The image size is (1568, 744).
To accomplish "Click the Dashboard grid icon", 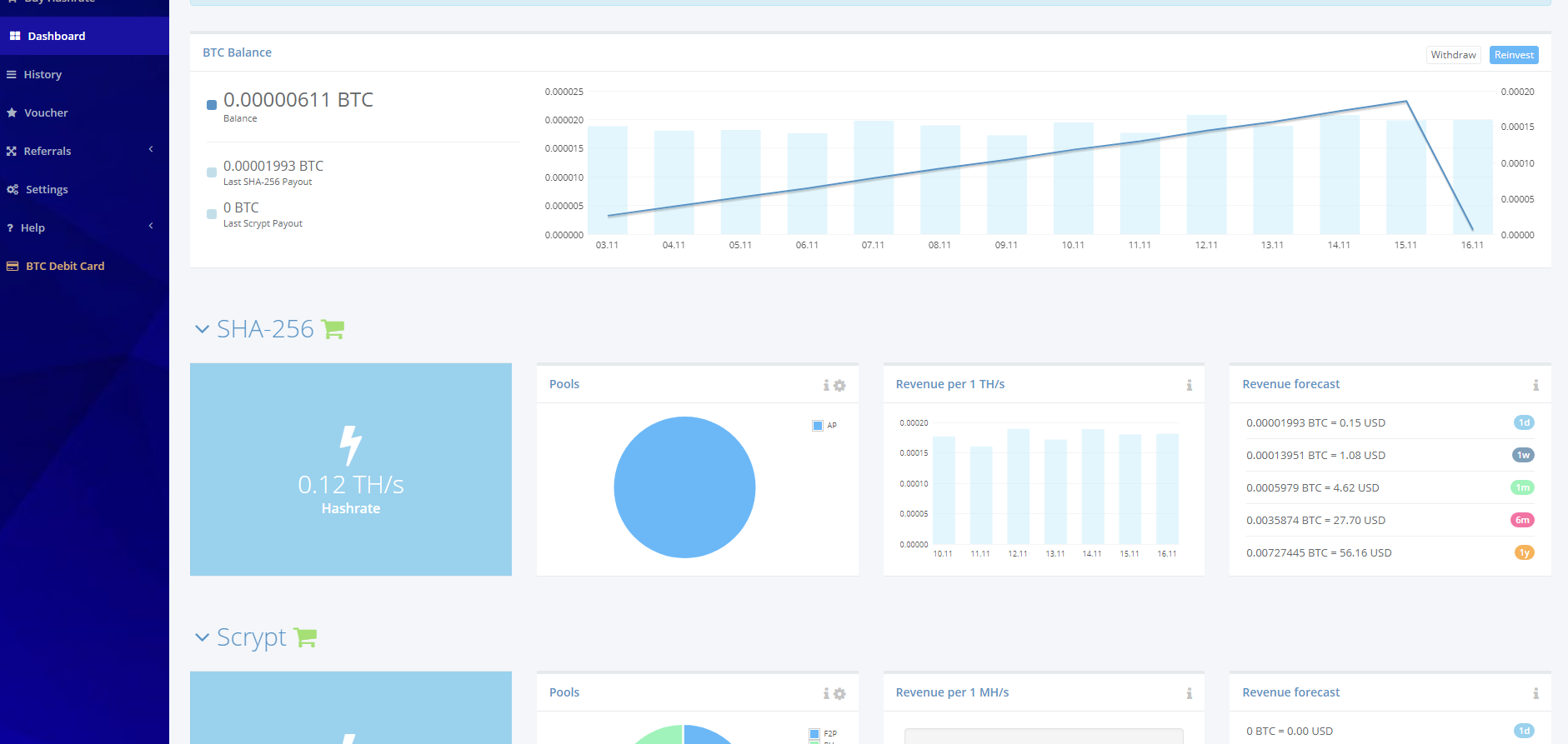I will pyautogui.click(x=15, y=36).
